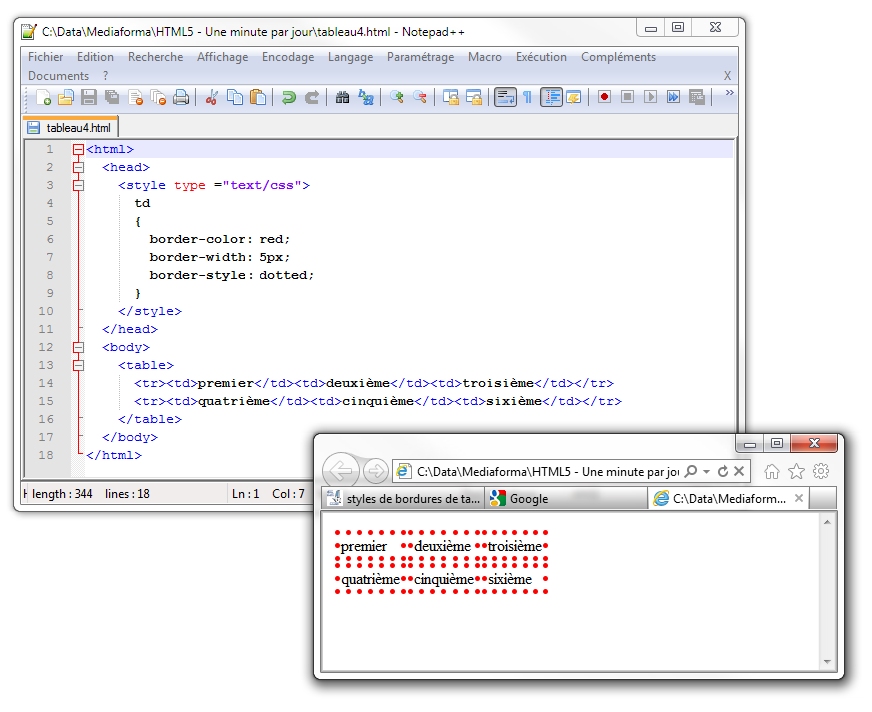Switch to the Google browser tab
This screenshot has width=872, height=712.
point(528,499)
